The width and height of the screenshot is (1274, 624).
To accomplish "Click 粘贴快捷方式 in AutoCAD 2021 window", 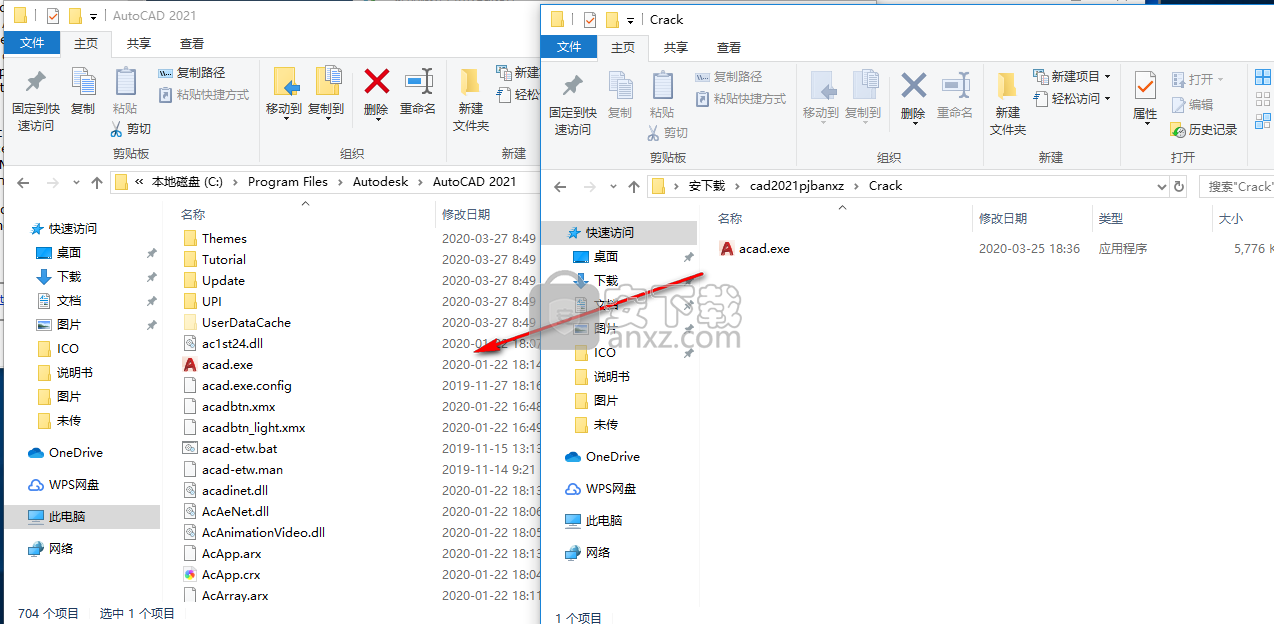I will (x=203, y=95).
